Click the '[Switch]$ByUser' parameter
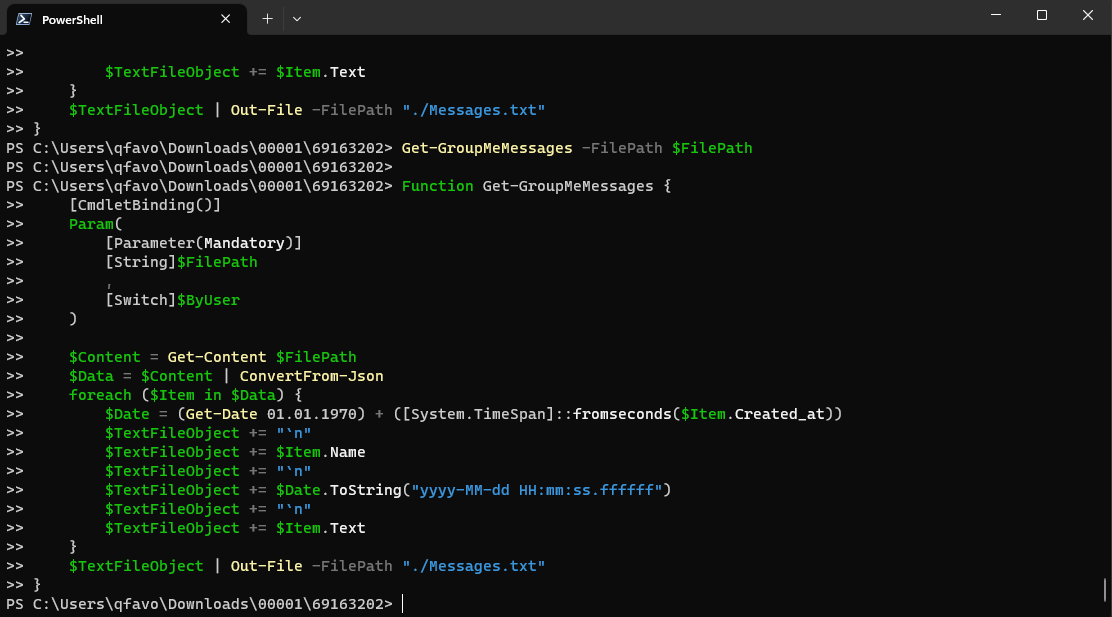 point(172,301)
